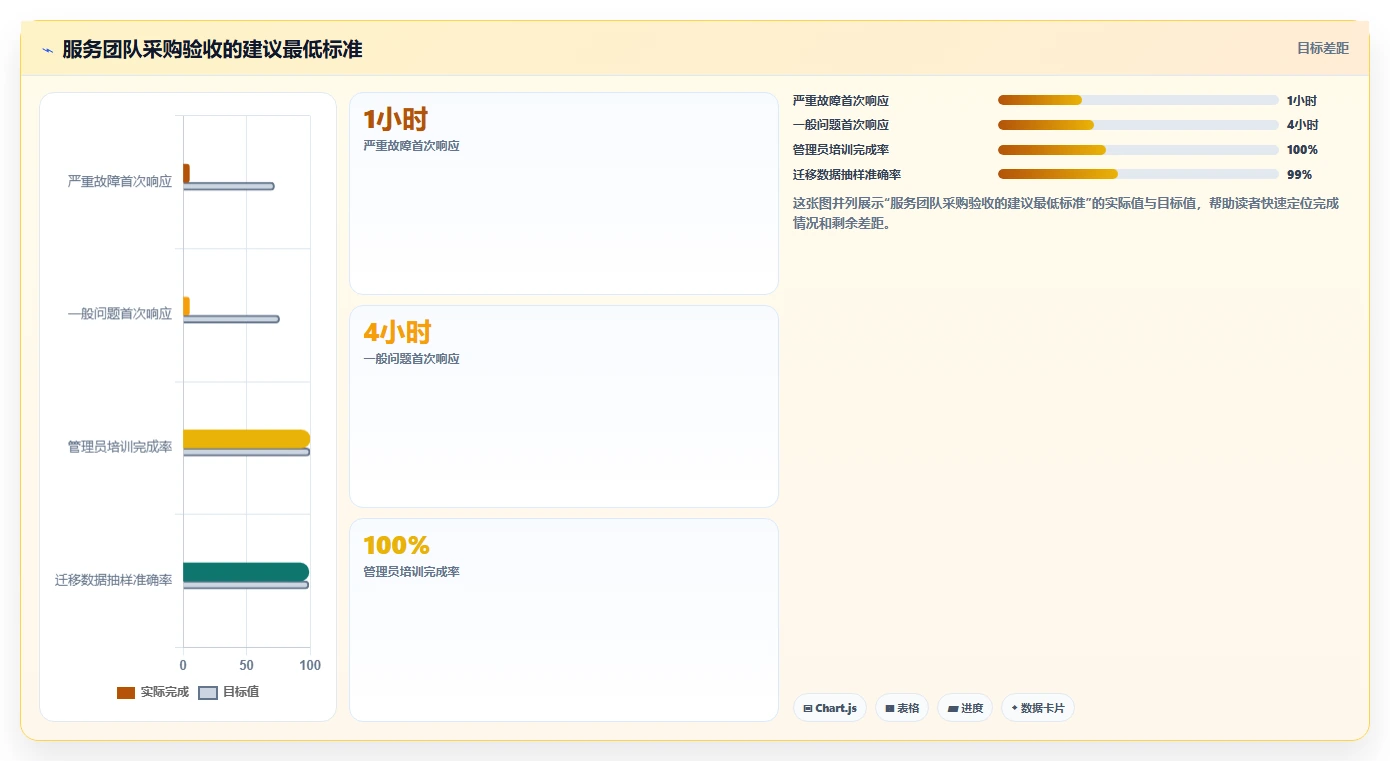Click the title 服务团队采购验收的建议最低标准
1390x761 pixels.
point(212,50)
